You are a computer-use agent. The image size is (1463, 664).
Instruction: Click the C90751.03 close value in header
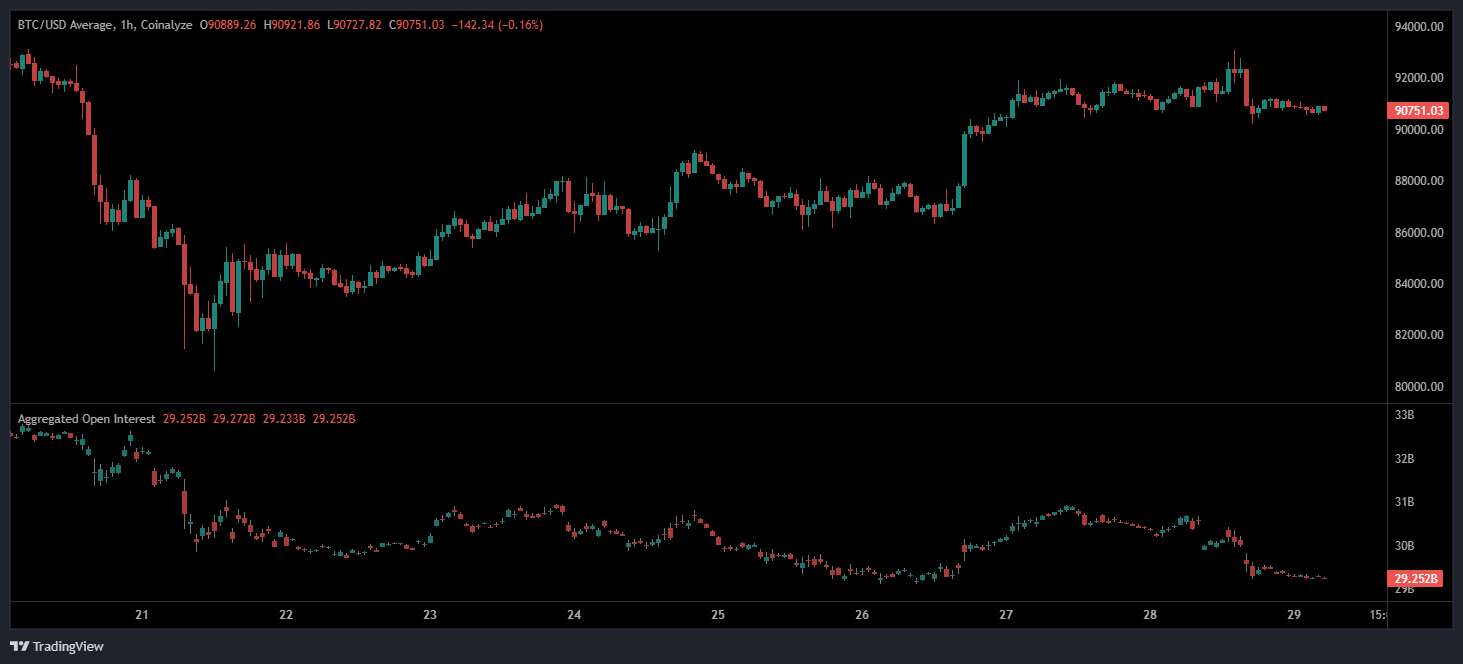pyautogui.click(x=418, y=25)
